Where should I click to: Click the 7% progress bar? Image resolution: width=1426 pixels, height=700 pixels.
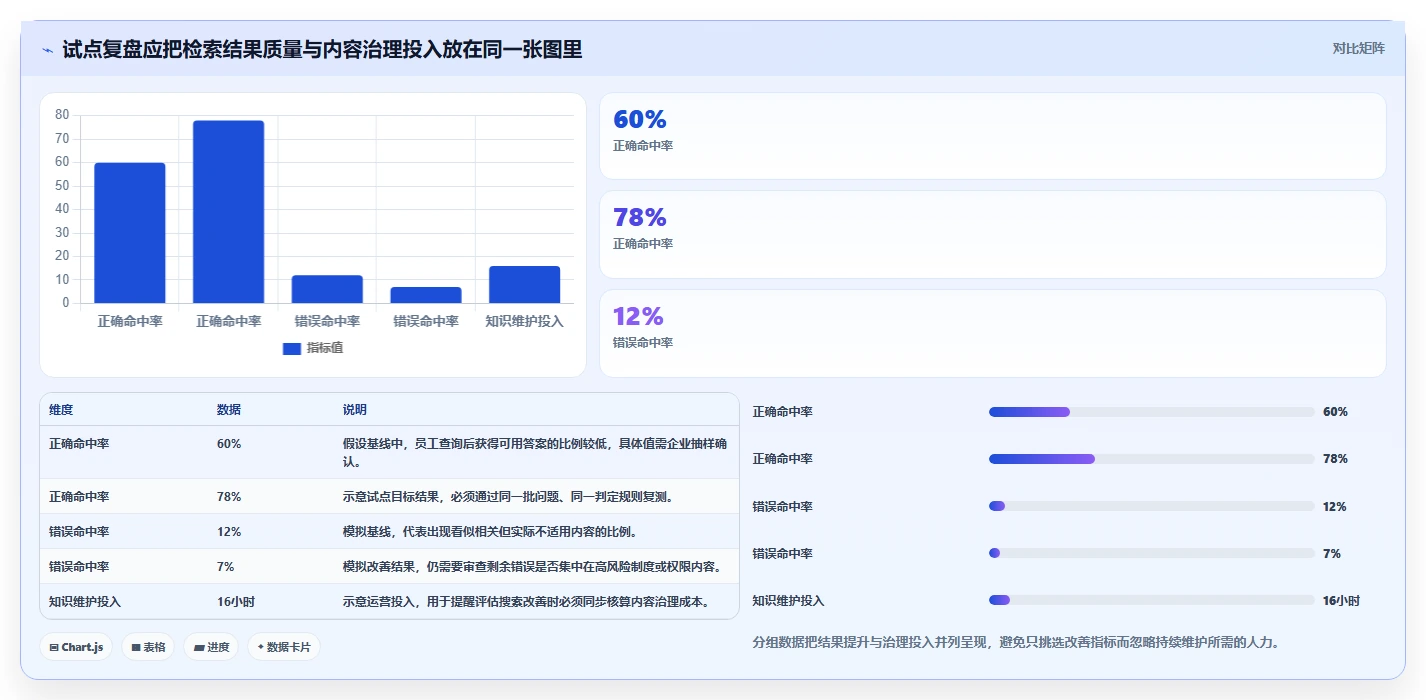pyautogui.click(x=1151, y=553)
